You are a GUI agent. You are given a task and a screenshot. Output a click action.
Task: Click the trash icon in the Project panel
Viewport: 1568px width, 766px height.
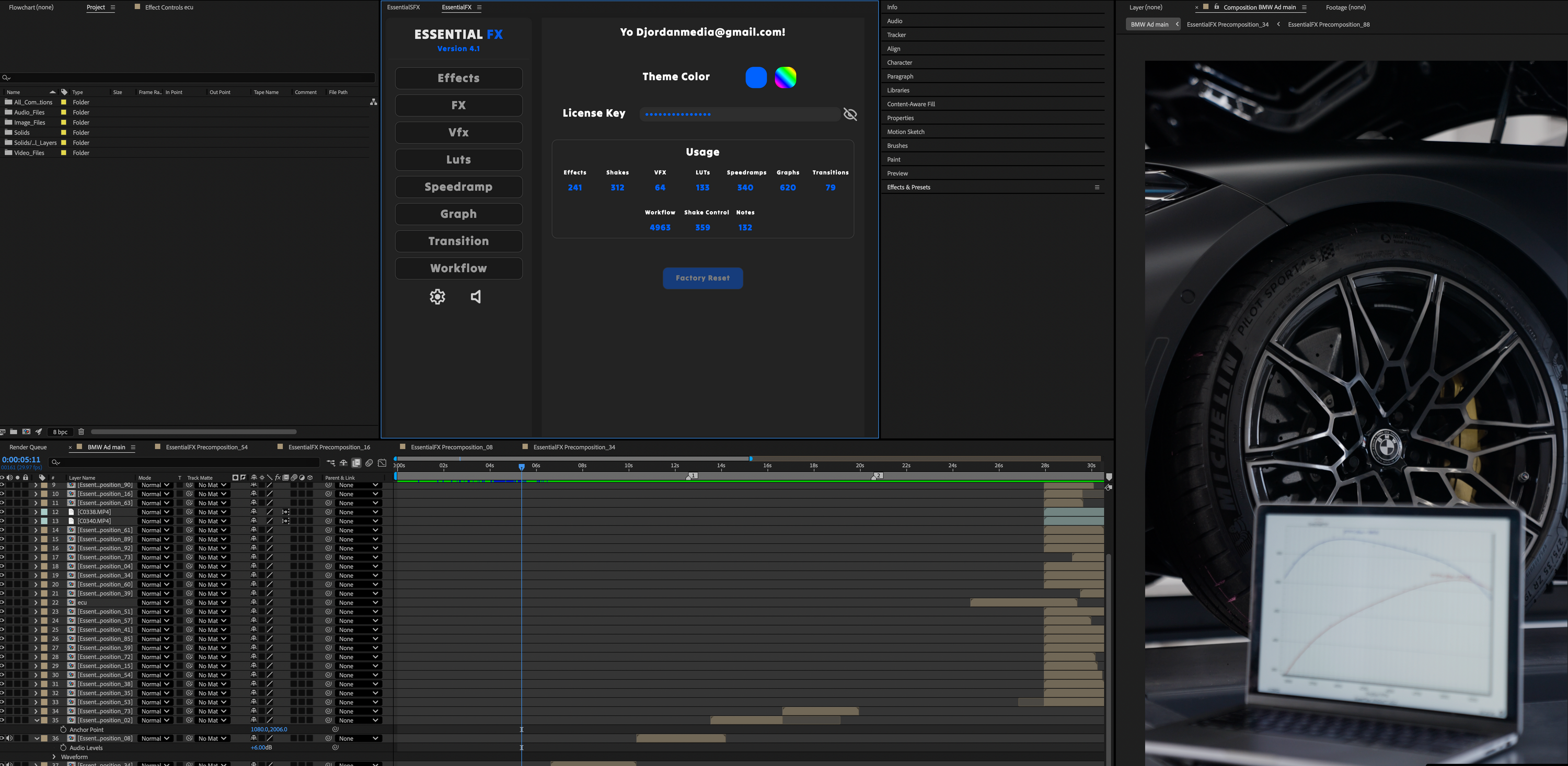click(81, 432)
